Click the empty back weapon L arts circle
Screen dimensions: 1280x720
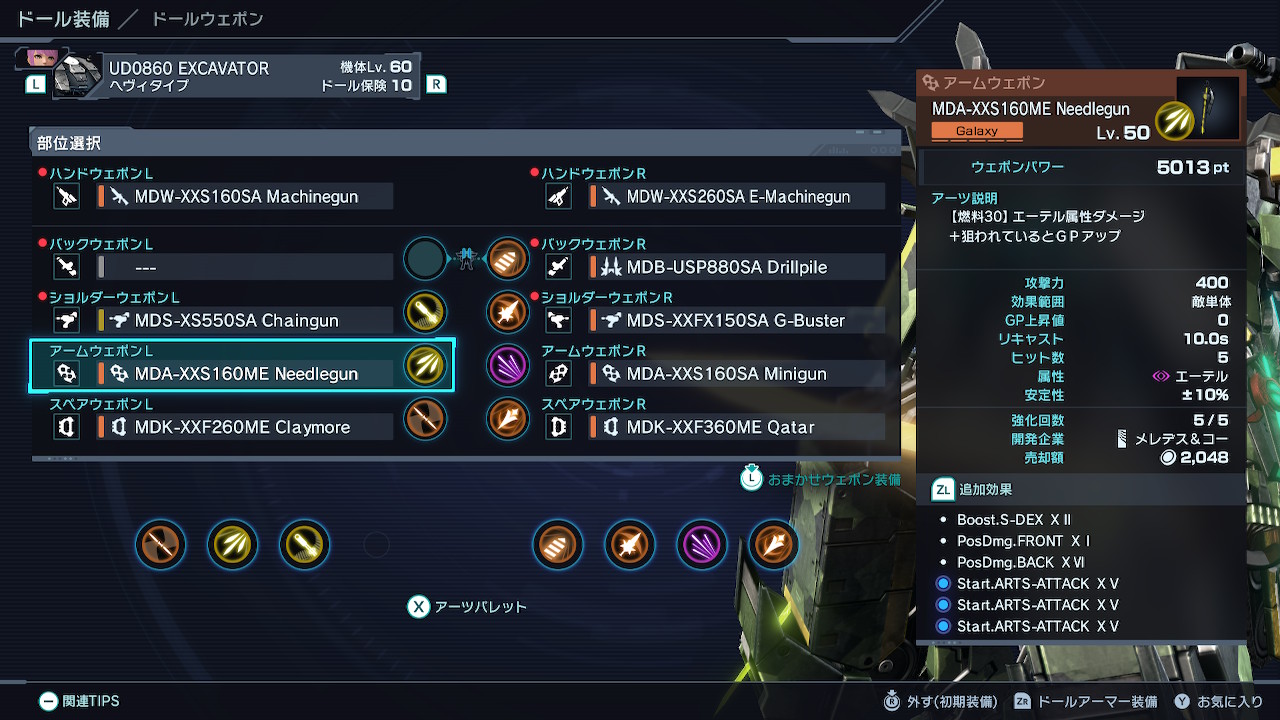[x=425, y=259]
